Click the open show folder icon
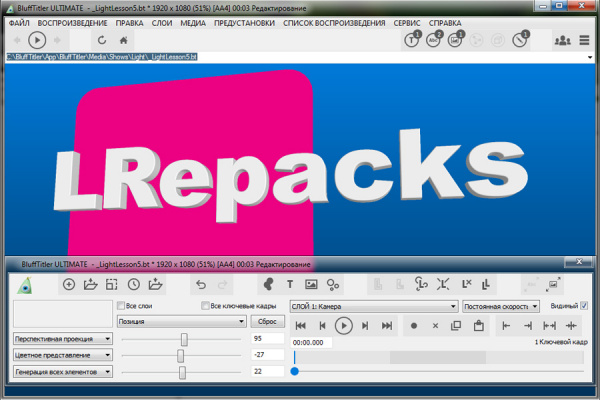 pos(91,284)
